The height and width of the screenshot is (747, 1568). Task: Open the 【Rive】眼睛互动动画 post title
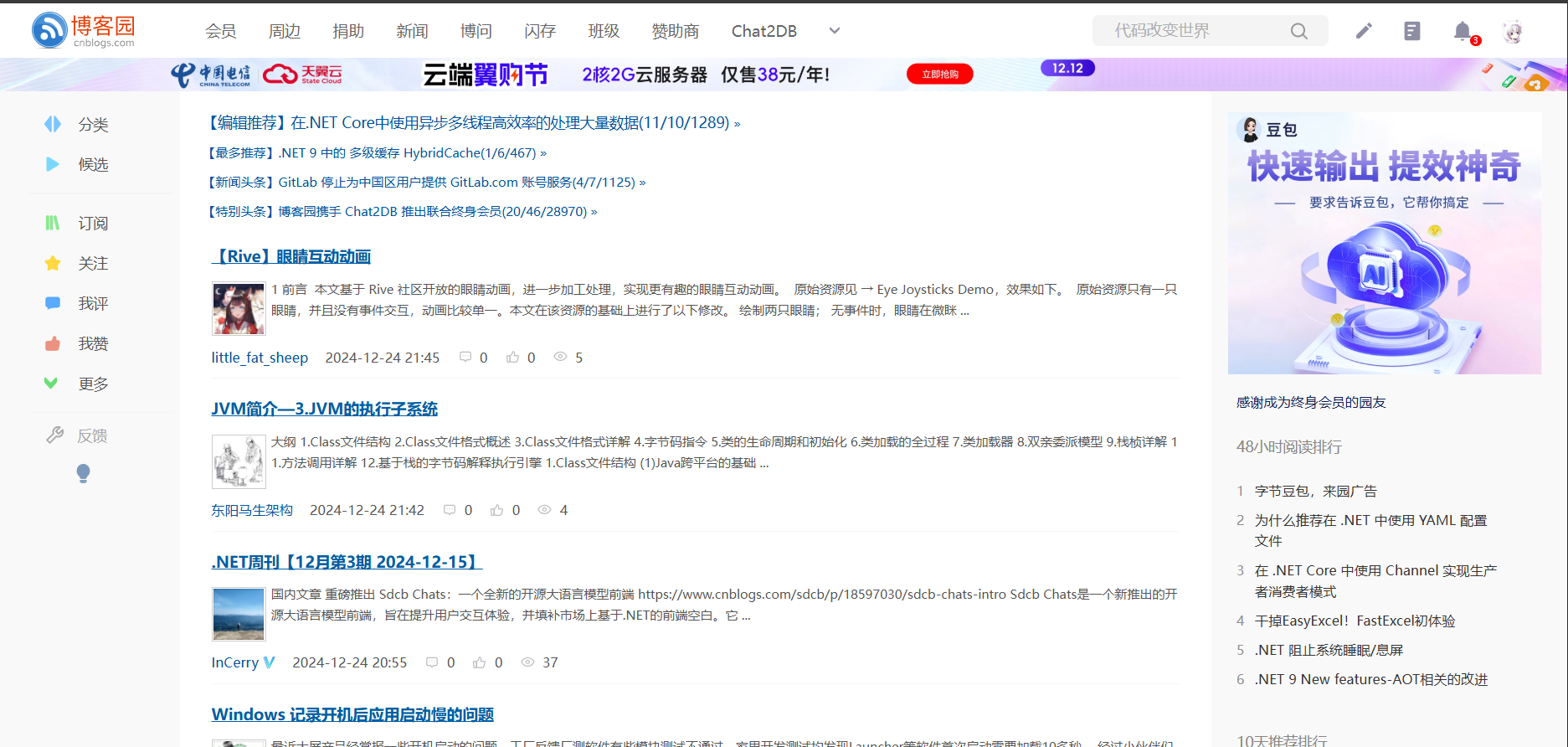click(291, 256)
